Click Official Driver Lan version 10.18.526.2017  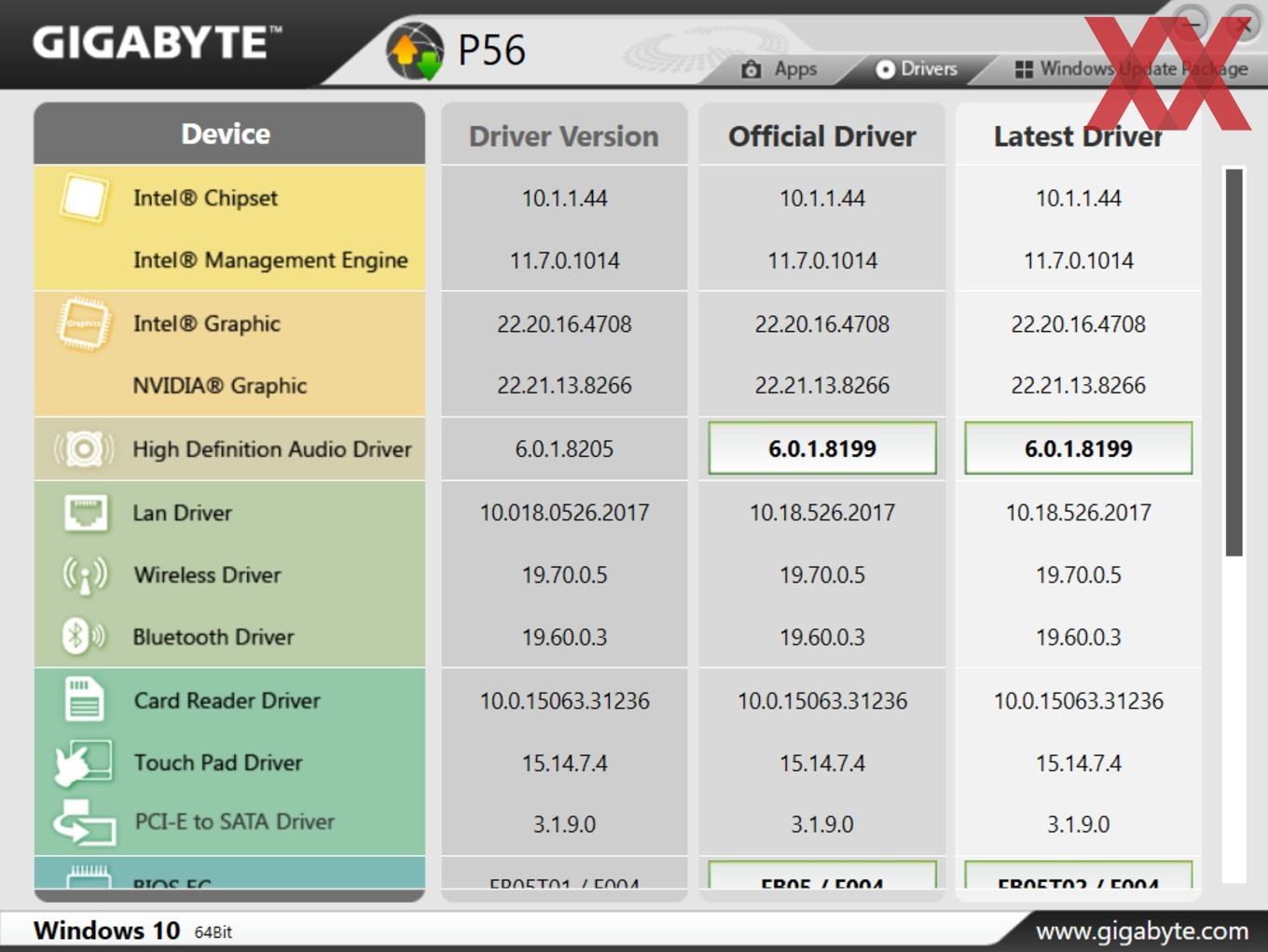(822, 513)
